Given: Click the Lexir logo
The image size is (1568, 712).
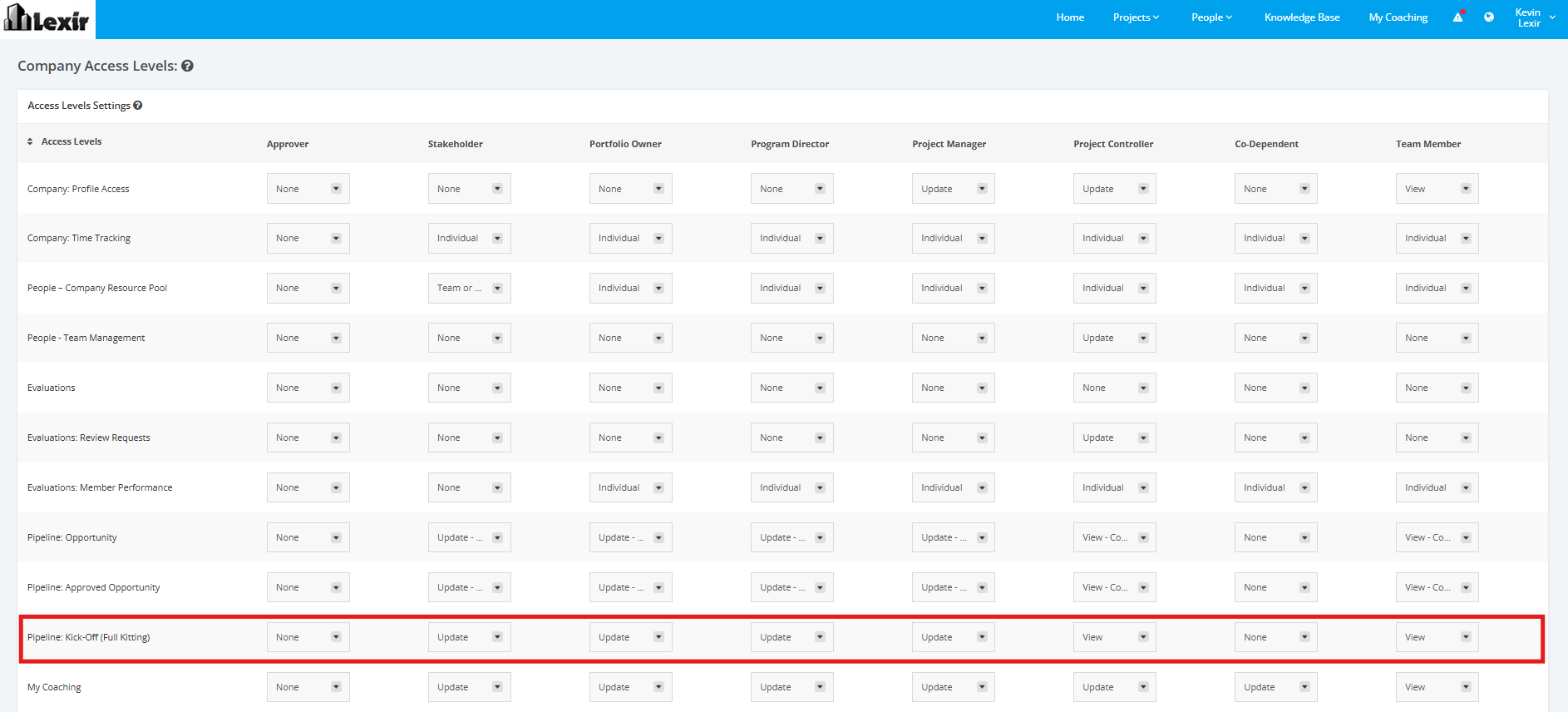Looking at the screenshot, I should (47, 18).
